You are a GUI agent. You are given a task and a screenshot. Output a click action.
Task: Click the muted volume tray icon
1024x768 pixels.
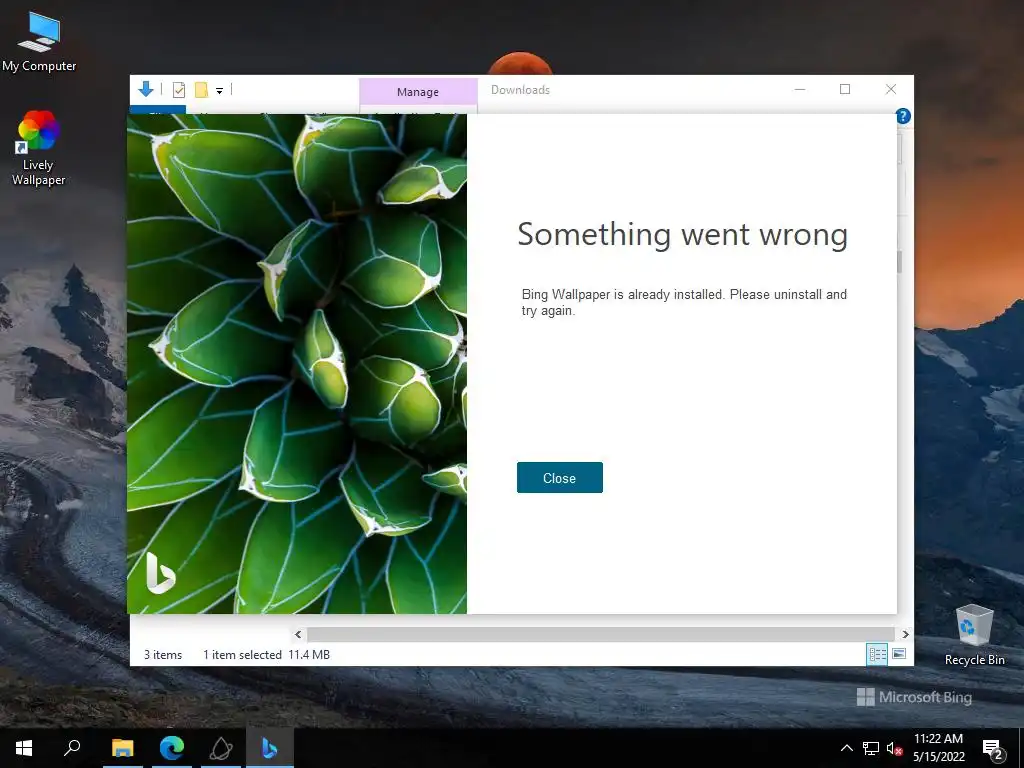pyautogui.click(x=894, y=748)
